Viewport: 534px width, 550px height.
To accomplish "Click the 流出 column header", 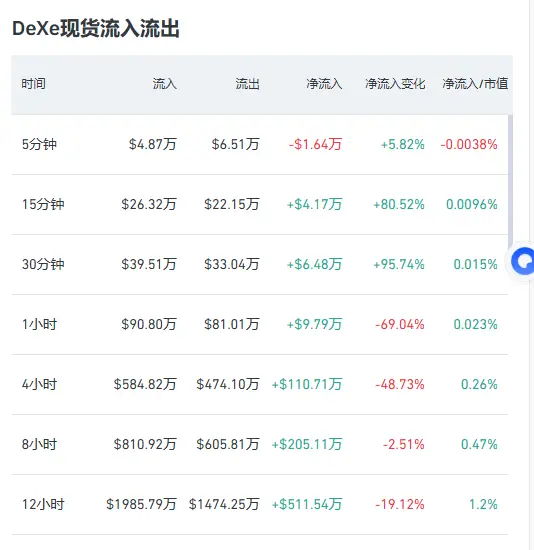I will [247, 84].
